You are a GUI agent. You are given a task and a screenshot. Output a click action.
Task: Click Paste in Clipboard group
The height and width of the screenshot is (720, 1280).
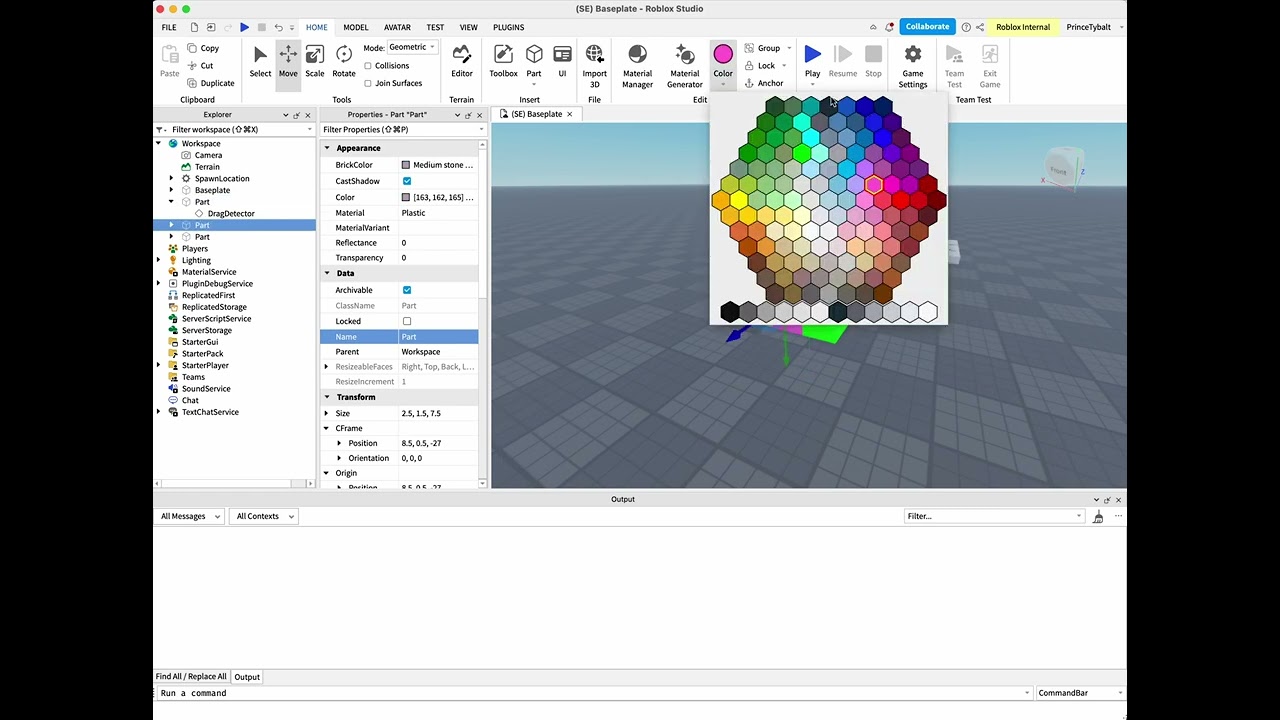point(170,62)
